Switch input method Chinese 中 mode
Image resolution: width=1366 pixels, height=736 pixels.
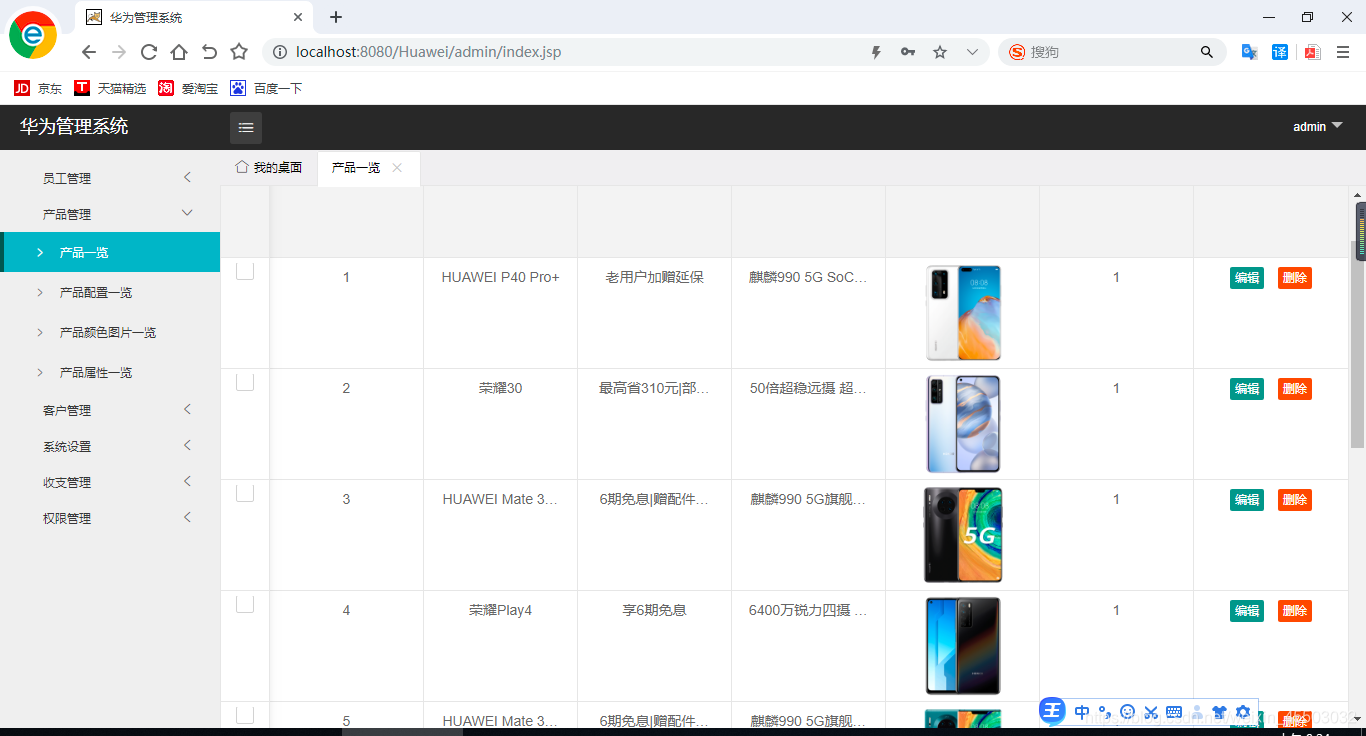[1082, 712]
